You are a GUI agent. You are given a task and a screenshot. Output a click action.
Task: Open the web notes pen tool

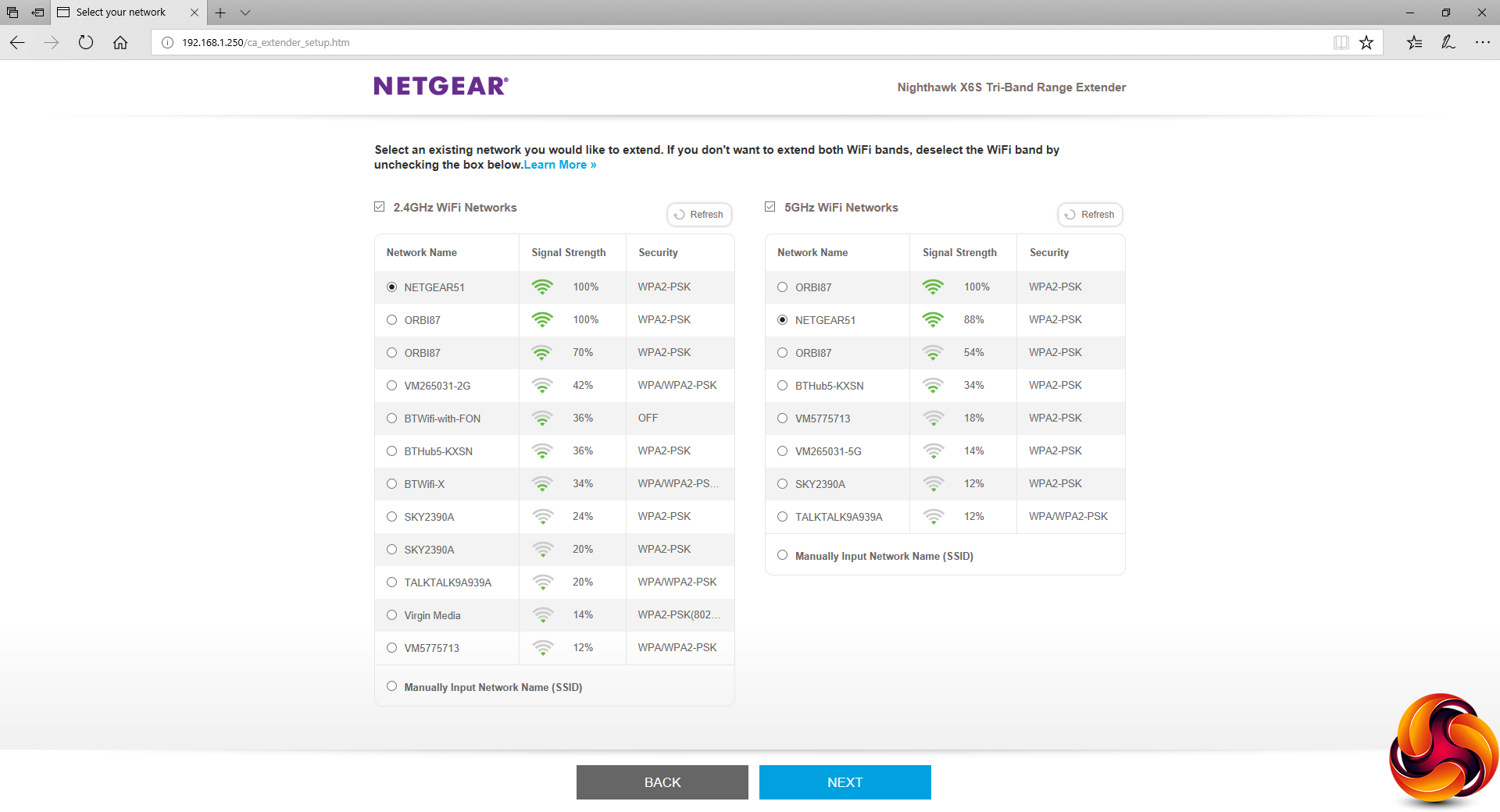pyautogui.click(x=1448, y=43)
